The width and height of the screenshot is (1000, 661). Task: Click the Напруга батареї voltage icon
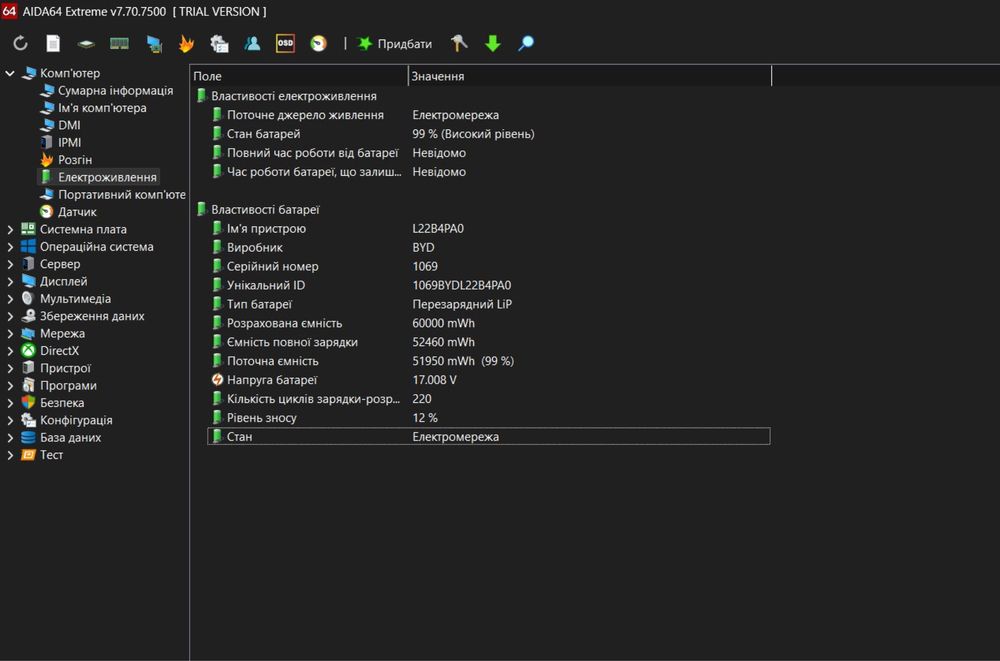click(217, 380)
